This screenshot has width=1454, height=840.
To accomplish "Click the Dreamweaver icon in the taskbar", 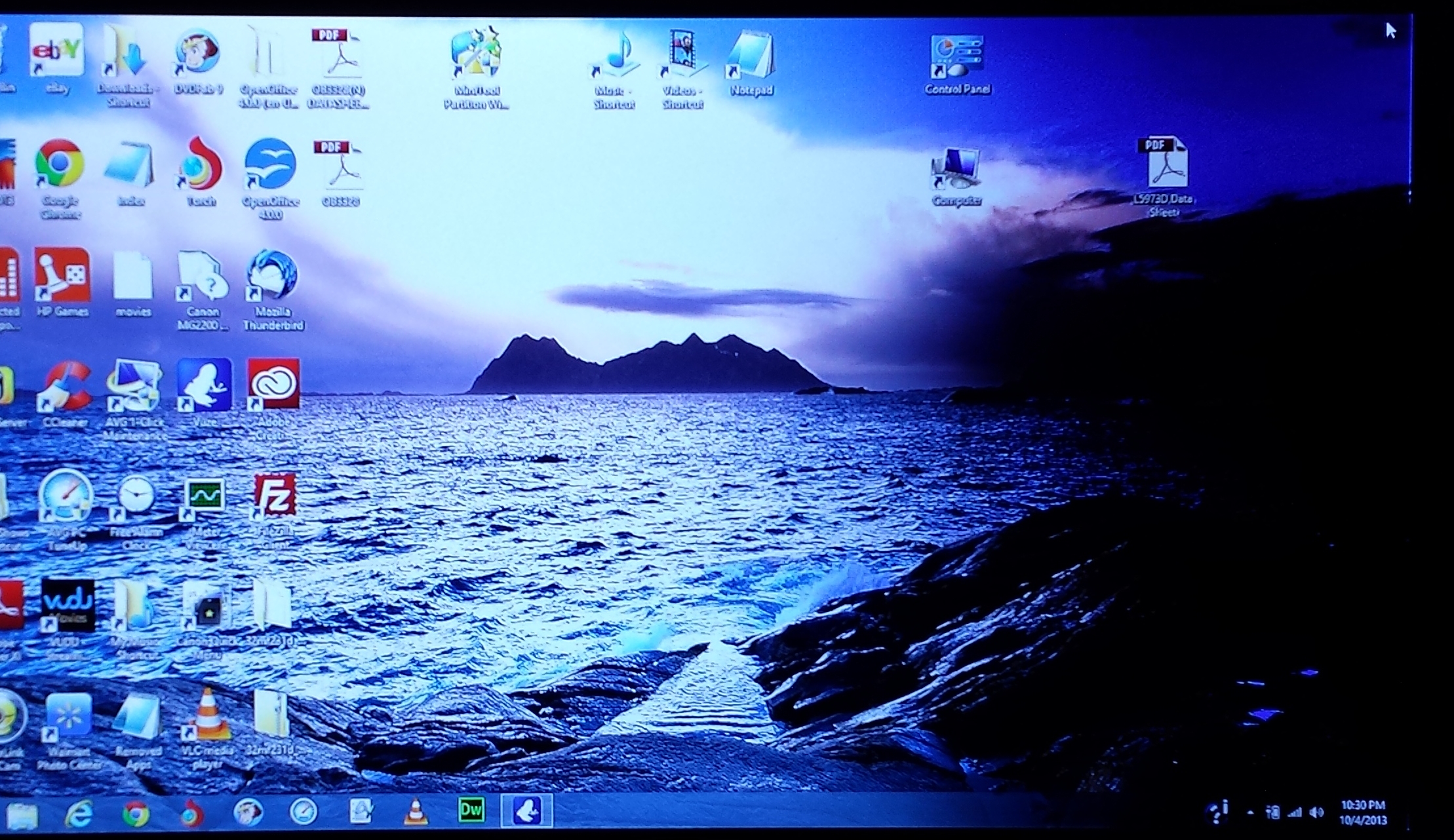I will point(471,811).
